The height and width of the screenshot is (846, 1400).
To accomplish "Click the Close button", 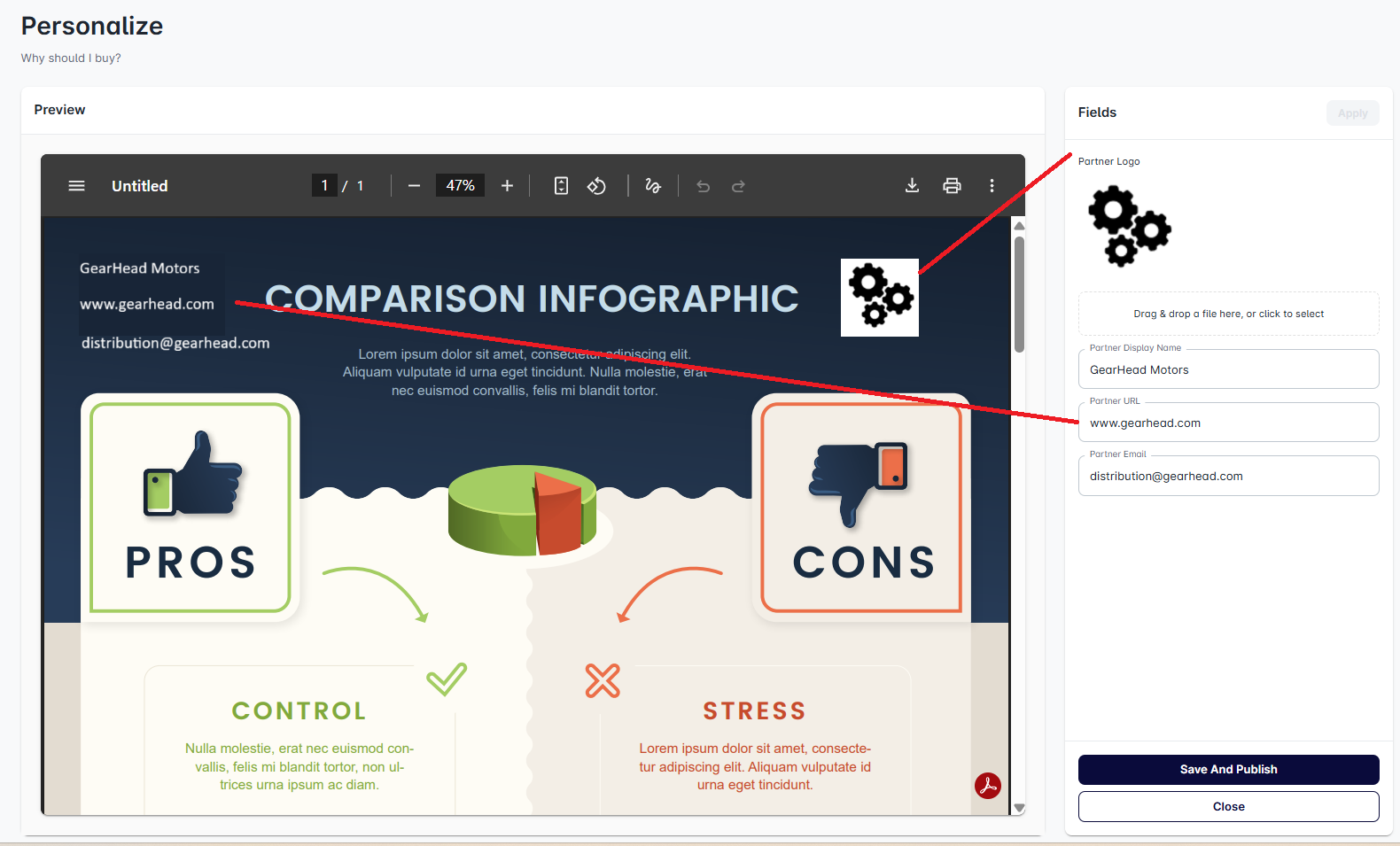I will 1228,806.
